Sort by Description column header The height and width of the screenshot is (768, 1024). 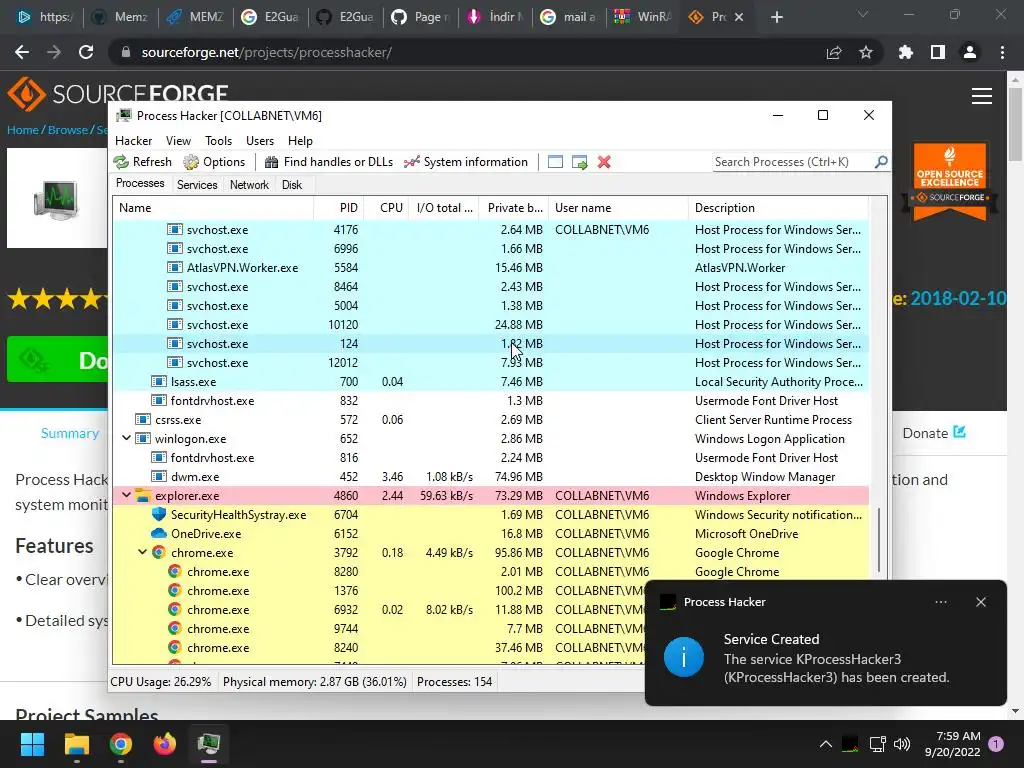(778, 208)
